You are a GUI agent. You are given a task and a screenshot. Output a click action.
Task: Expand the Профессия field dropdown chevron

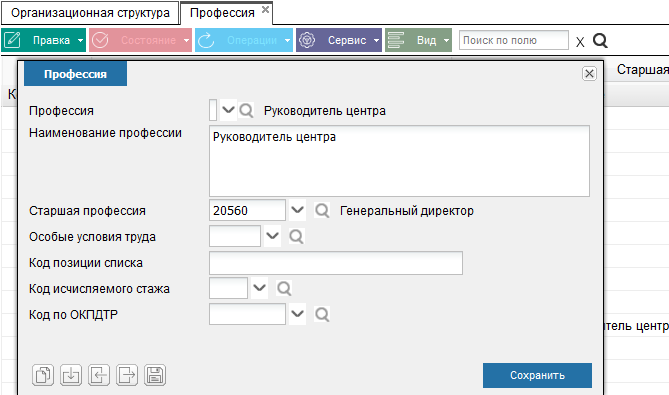click(x=229, y=110)
